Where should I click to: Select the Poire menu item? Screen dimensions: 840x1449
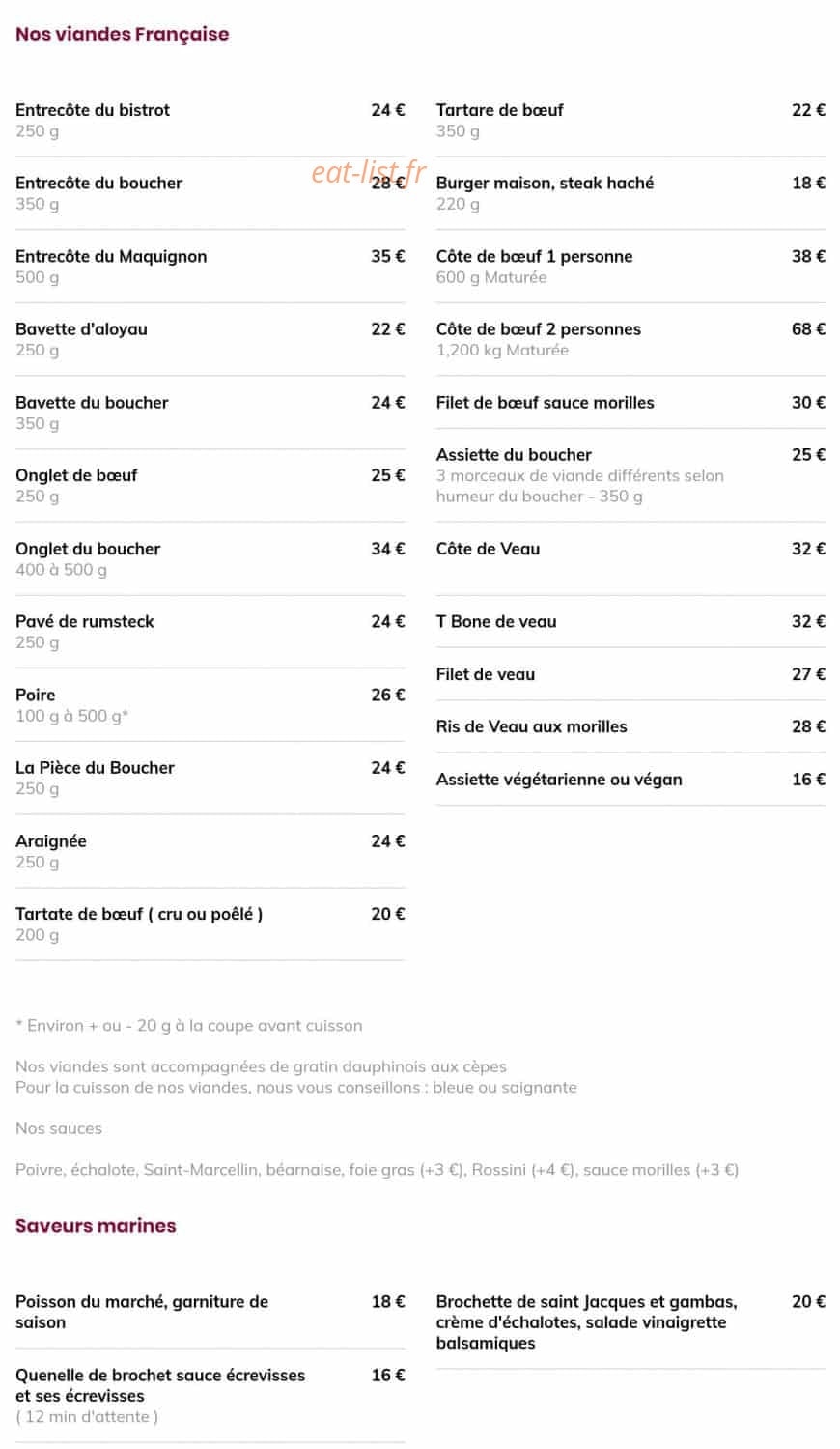point(210,705)
